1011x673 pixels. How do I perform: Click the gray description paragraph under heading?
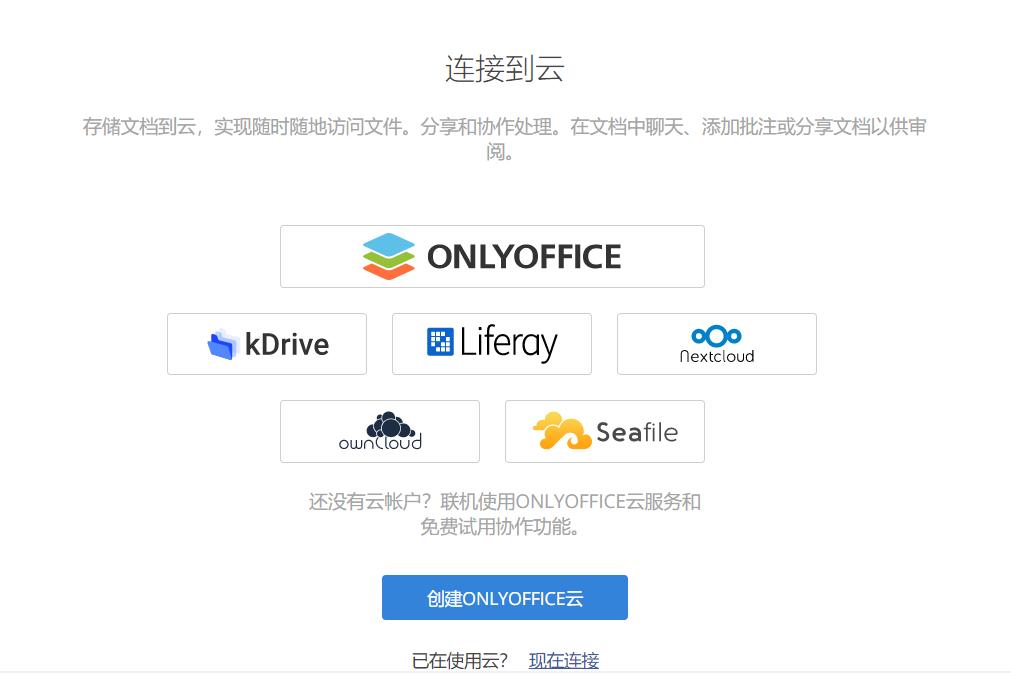click(x=504, y=139)
